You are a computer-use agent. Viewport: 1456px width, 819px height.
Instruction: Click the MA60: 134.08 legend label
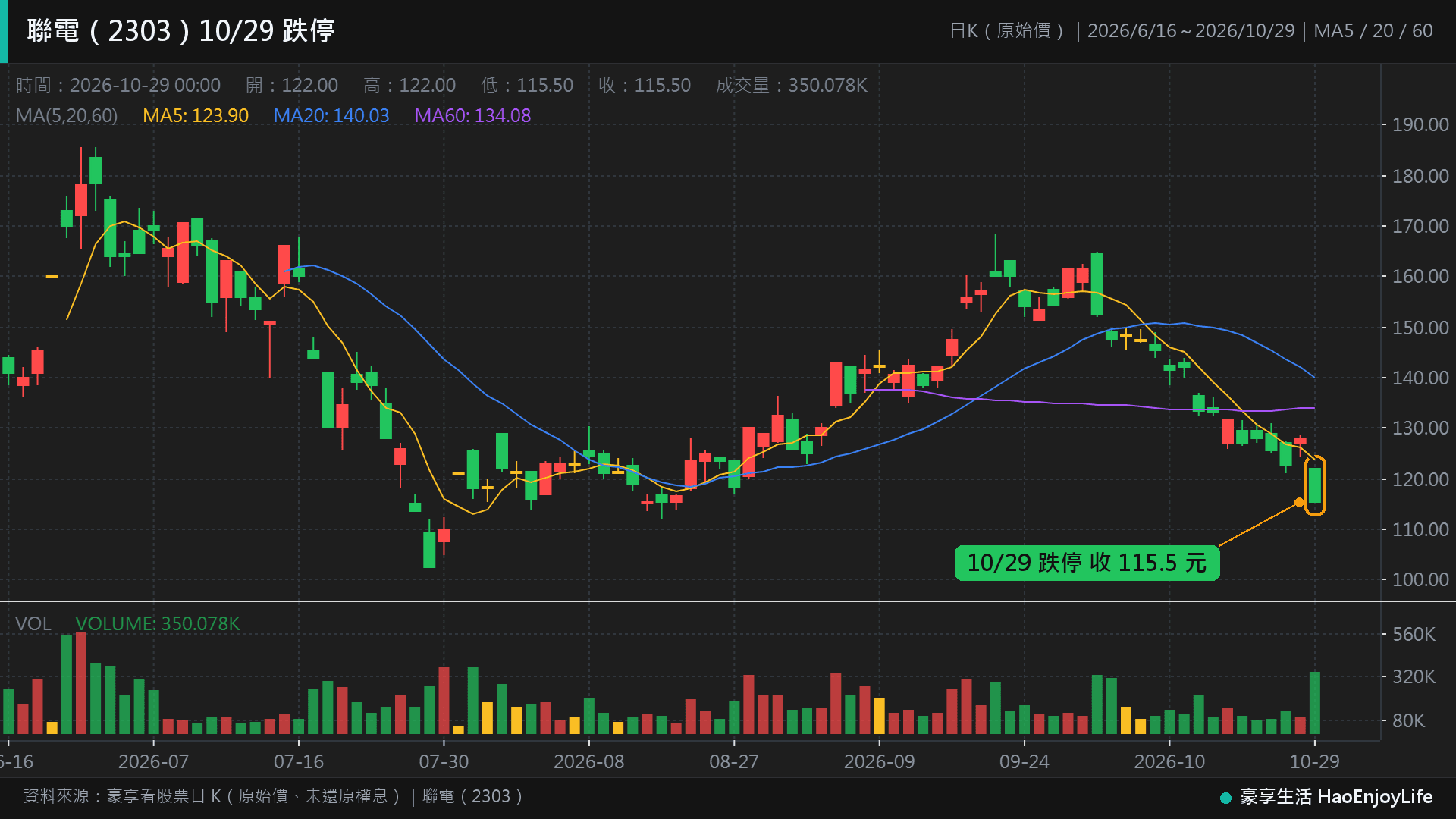(472, 116)
